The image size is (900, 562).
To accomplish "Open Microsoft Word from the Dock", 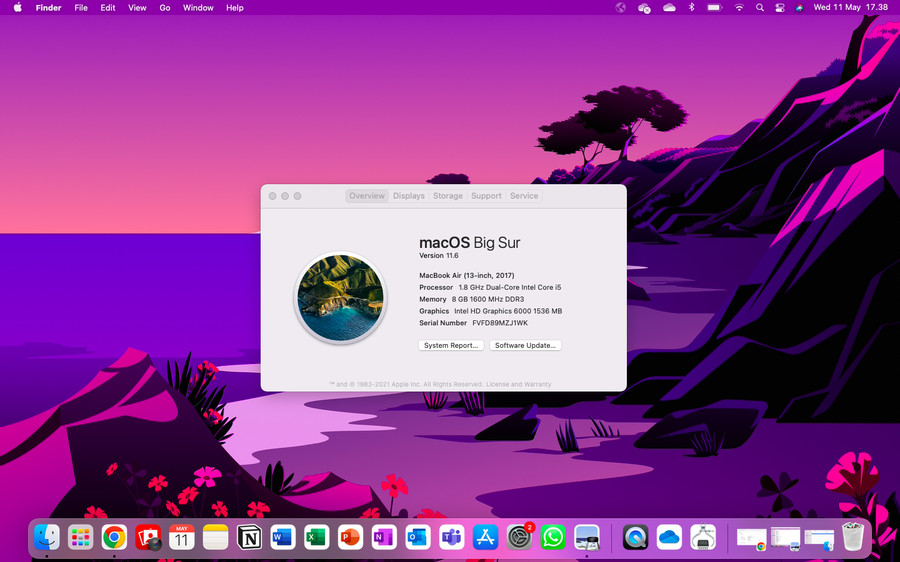I will (283, 538).
